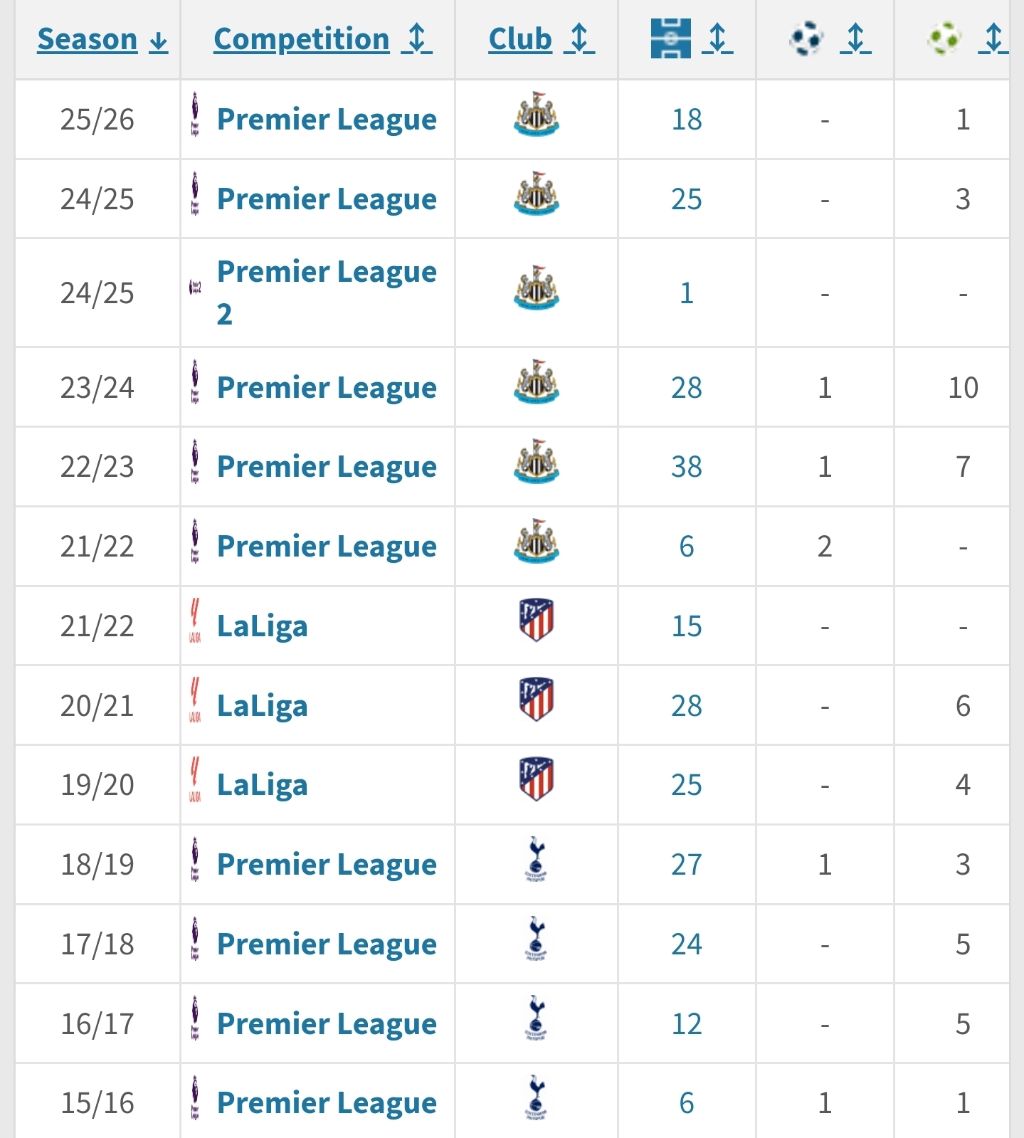Open the 22/23 appearances count of 38
This screenshot has height=1138, width=1024.
click(x=687, y=467)
